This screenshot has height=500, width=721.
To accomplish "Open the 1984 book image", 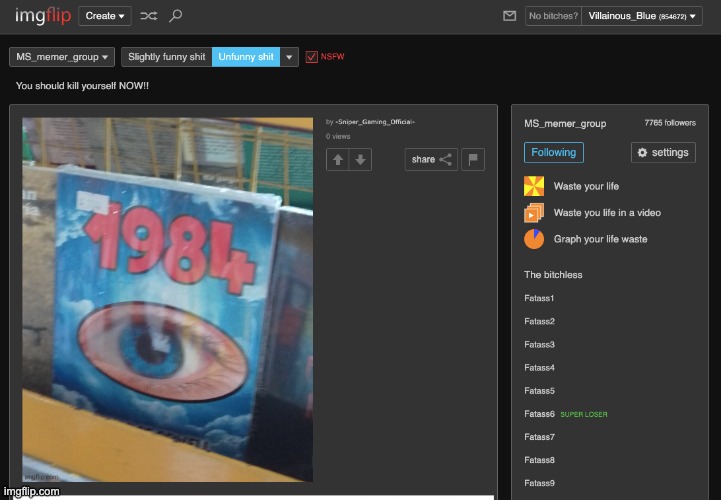I will 168,299.
